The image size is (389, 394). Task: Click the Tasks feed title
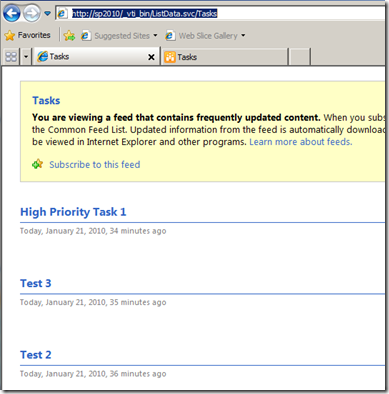pyautogui.click(x=46, y=100)
